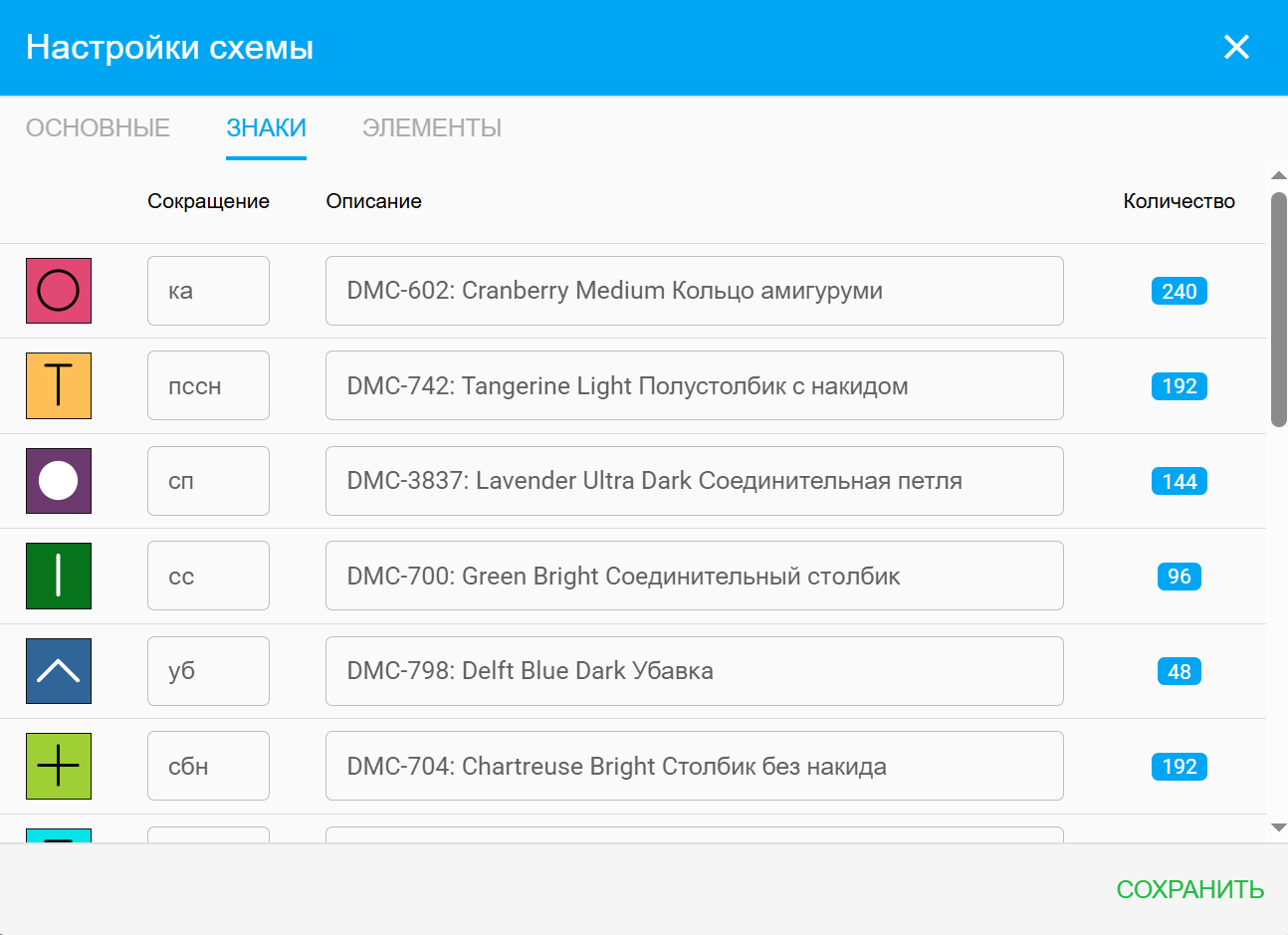
Task: Click the scrollbar down arrow
Action: pyautogui.click(x=1279, y=827)
